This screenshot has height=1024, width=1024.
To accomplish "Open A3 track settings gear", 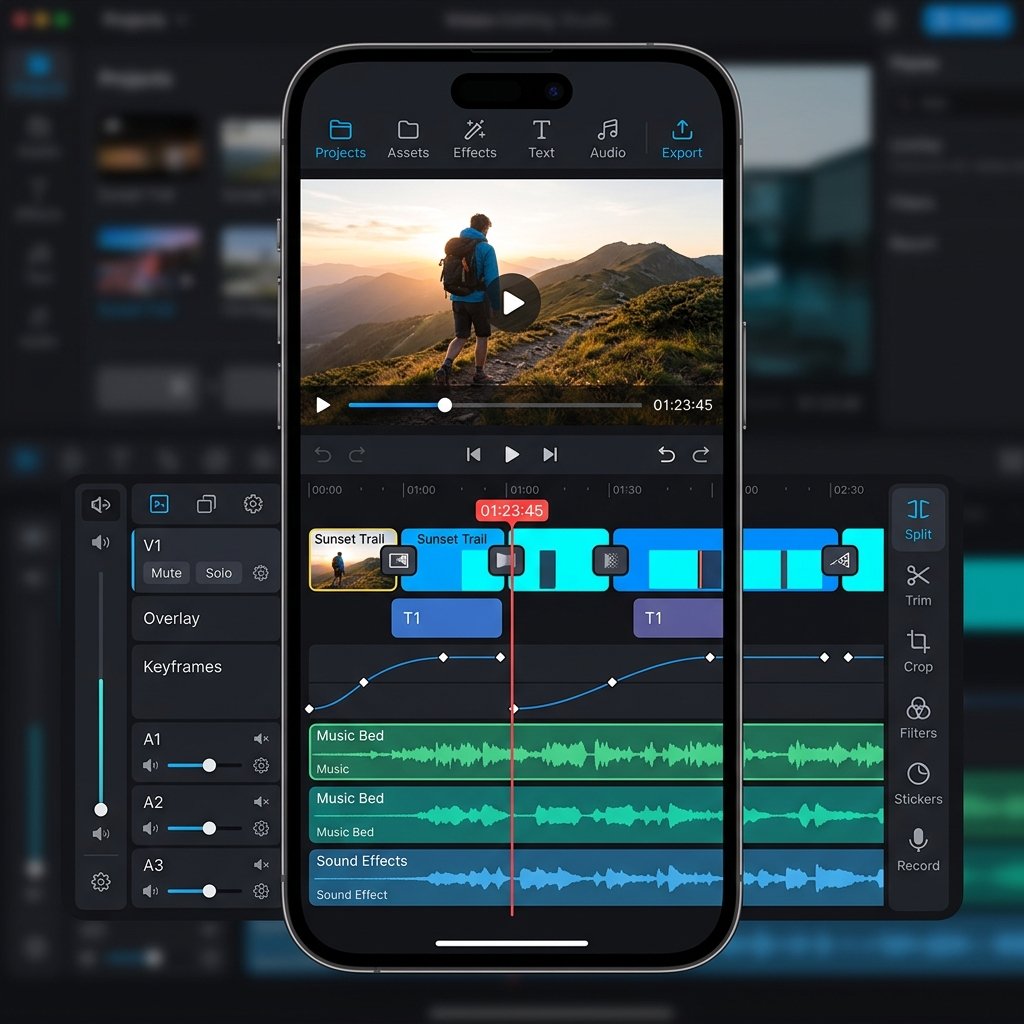I will coord(261,891).
